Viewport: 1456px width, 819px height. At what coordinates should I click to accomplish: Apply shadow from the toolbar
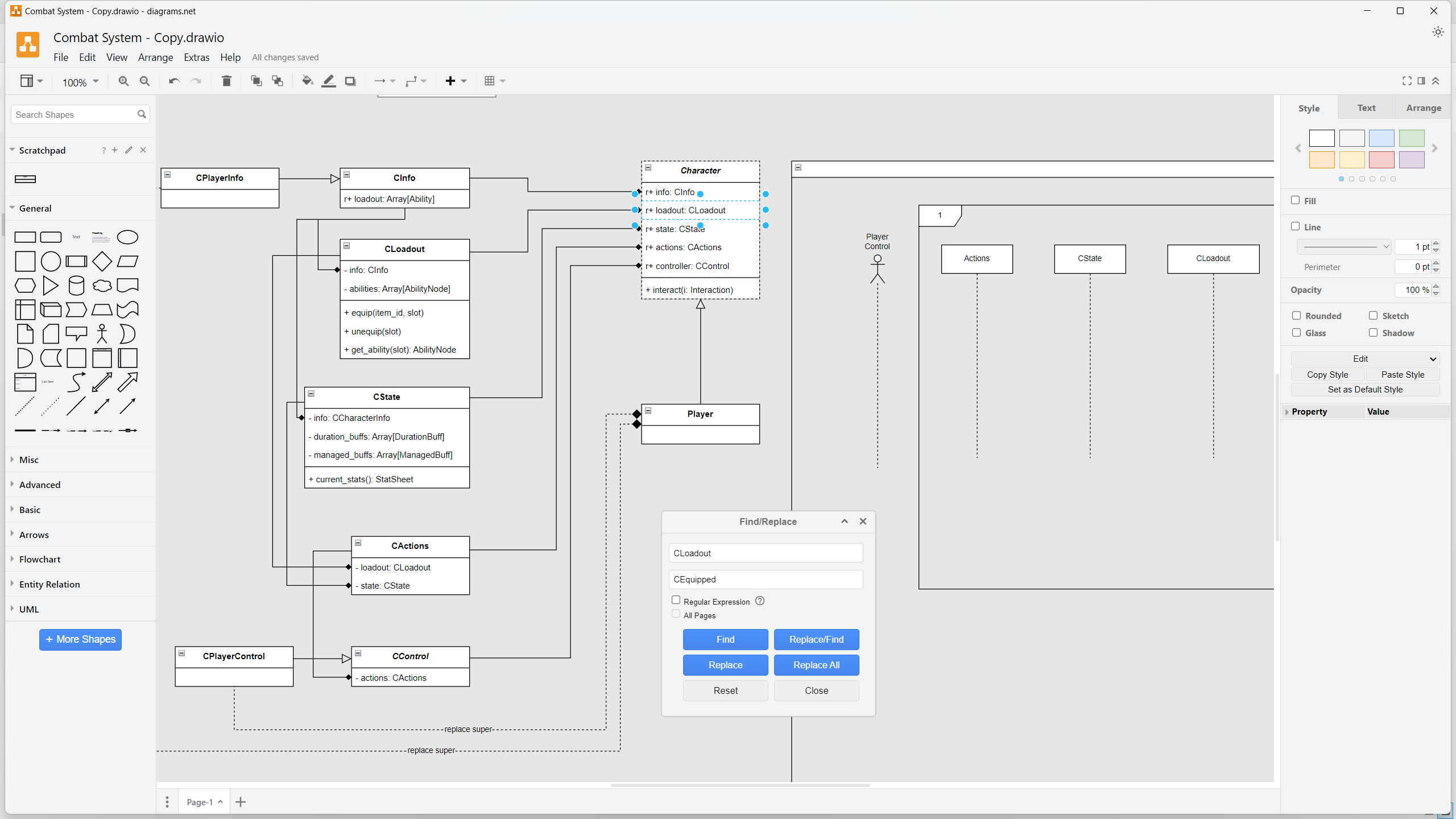[x=350, y=81]
